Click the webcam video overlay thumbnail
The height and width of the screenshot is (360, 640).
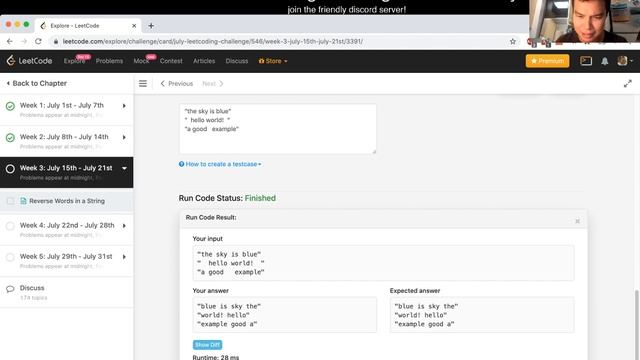pos(584,21)
